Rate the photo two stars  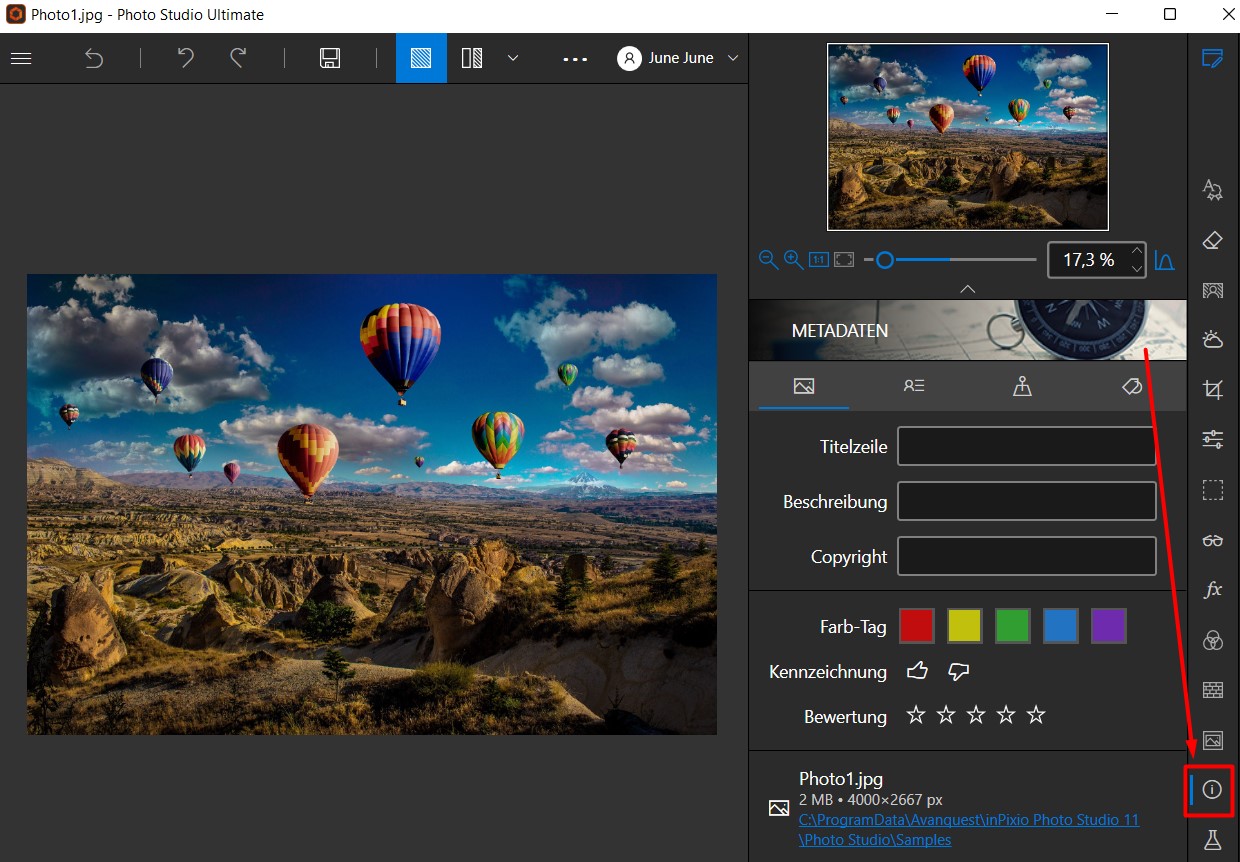(946, 715)
